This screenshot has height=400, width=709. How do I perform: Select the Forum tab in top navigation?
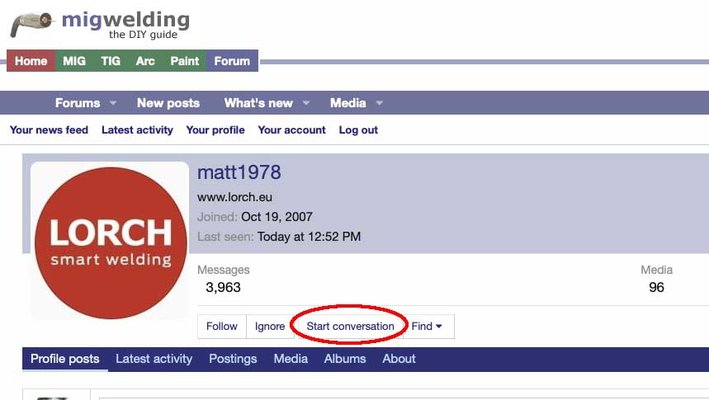coord(232,61)
